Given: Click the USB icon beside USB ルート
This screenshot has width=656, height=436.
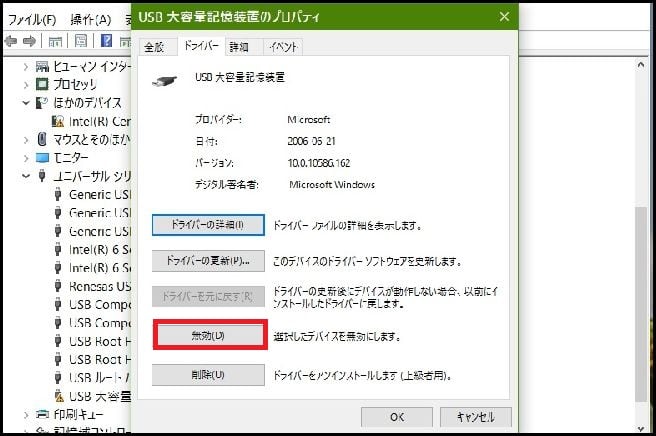Looking at the screenshot, I should [58, 378].
